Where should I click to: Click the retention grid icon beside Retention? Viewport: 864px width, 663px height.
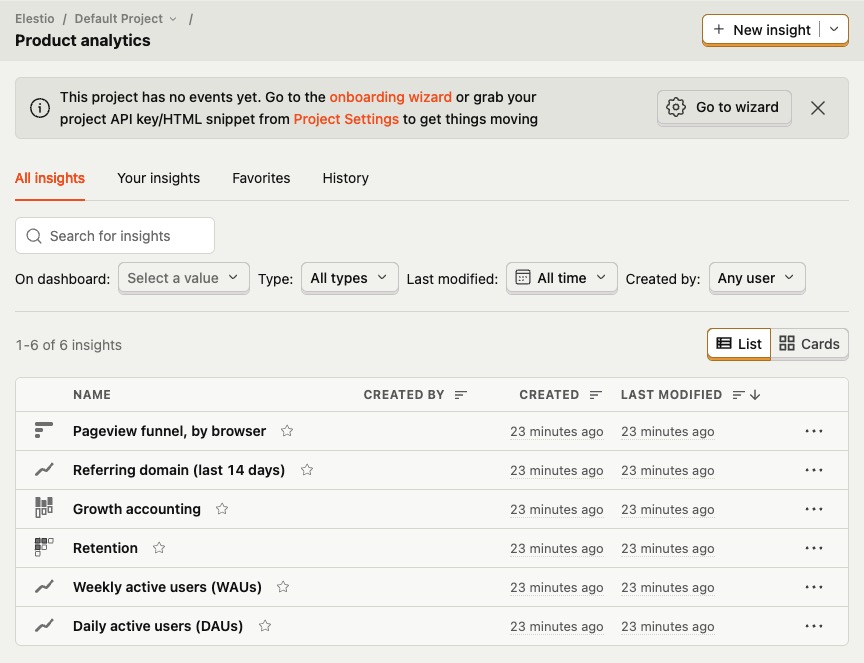click(42, 547)
